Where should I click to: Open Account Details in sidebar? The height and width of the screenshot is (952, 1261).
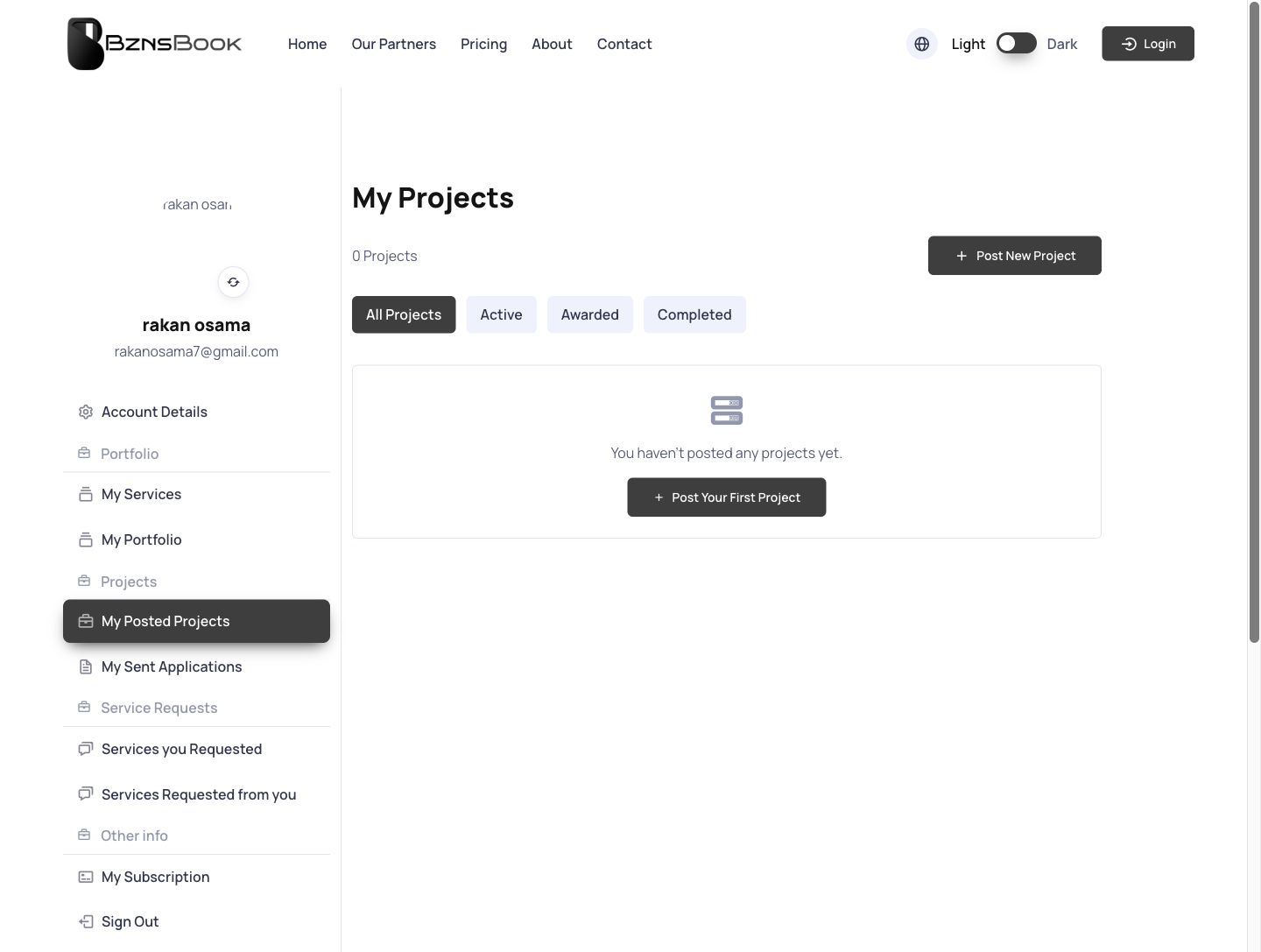click(196, 412)
